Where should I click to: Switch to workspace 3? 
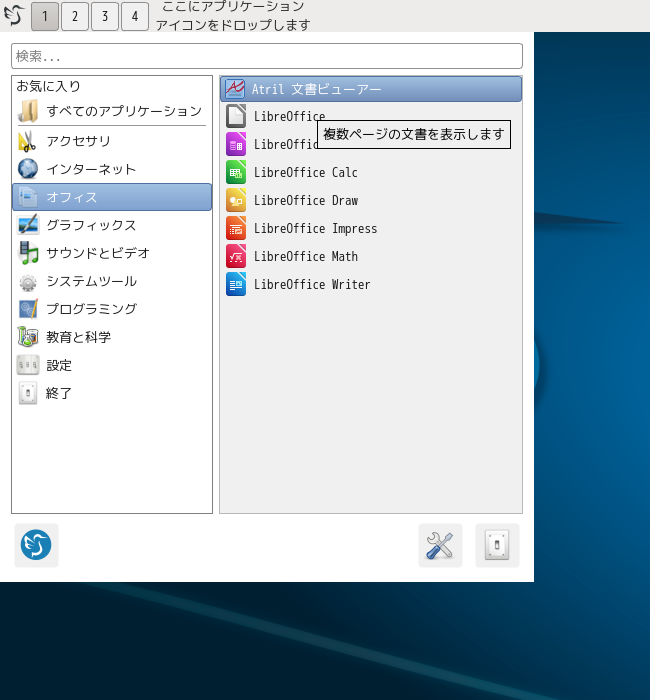[105, 17]
